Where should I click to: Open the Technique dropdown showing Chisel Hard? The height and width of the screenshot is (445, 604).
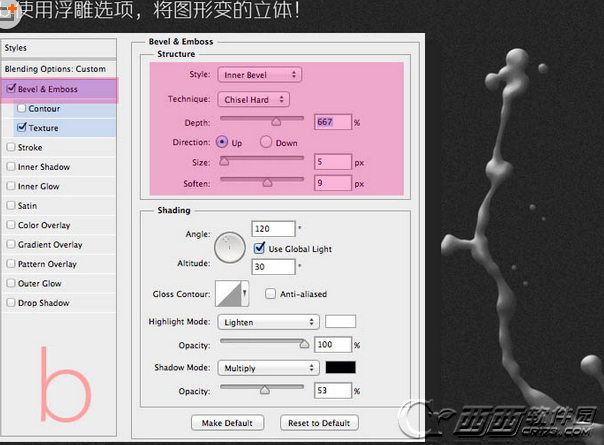pyautogui.click(x=253, y=99)
